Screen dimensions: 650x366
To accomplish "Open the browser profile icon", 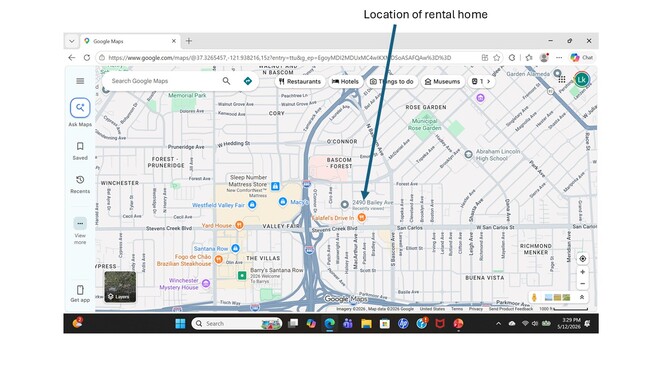I will click(x=544, y=58).
